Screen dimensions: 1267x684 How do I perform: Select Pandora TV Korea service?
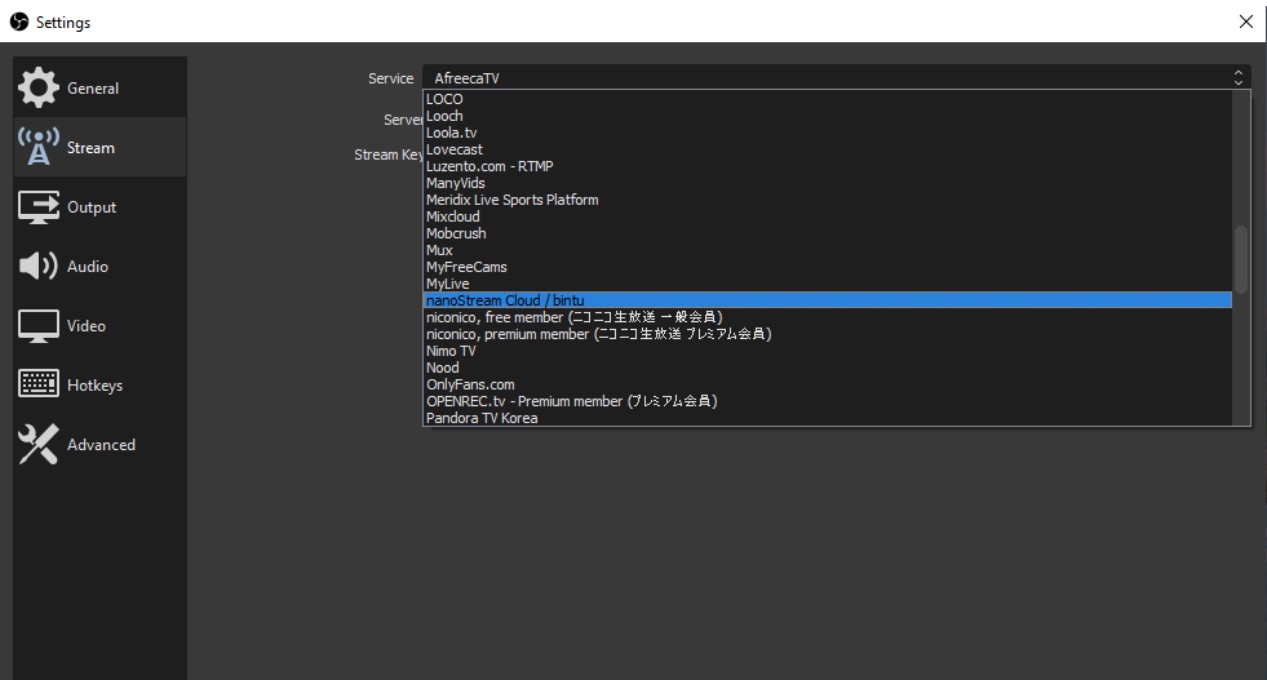[x=827, y=418]
